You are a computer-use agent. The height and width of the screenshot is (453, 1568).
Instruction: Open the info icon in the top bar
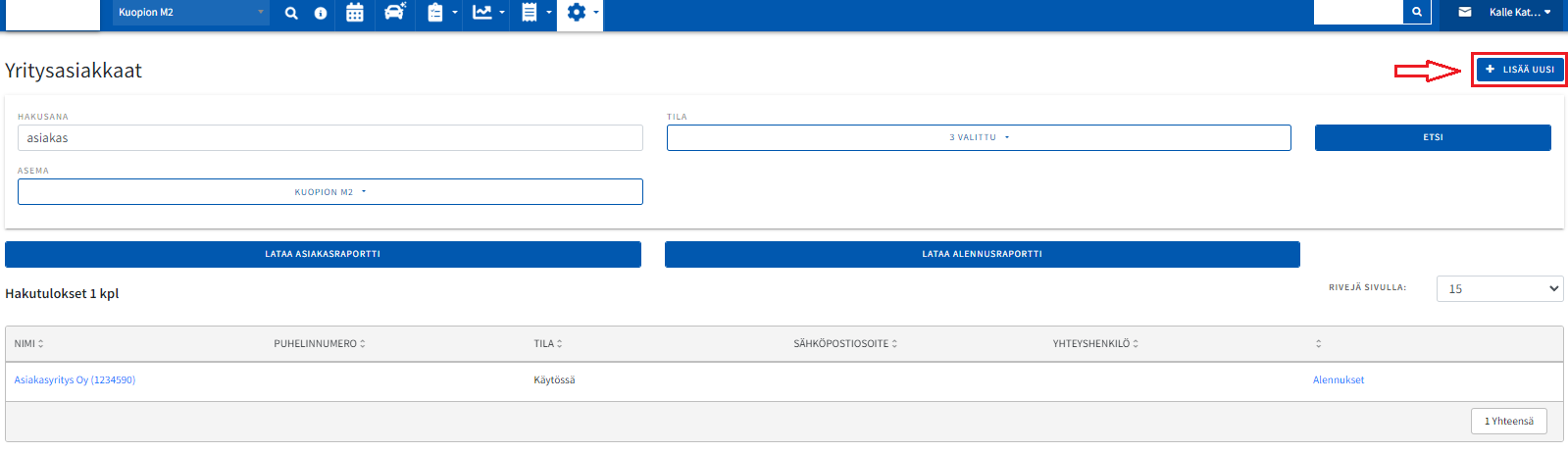point(321,13)
